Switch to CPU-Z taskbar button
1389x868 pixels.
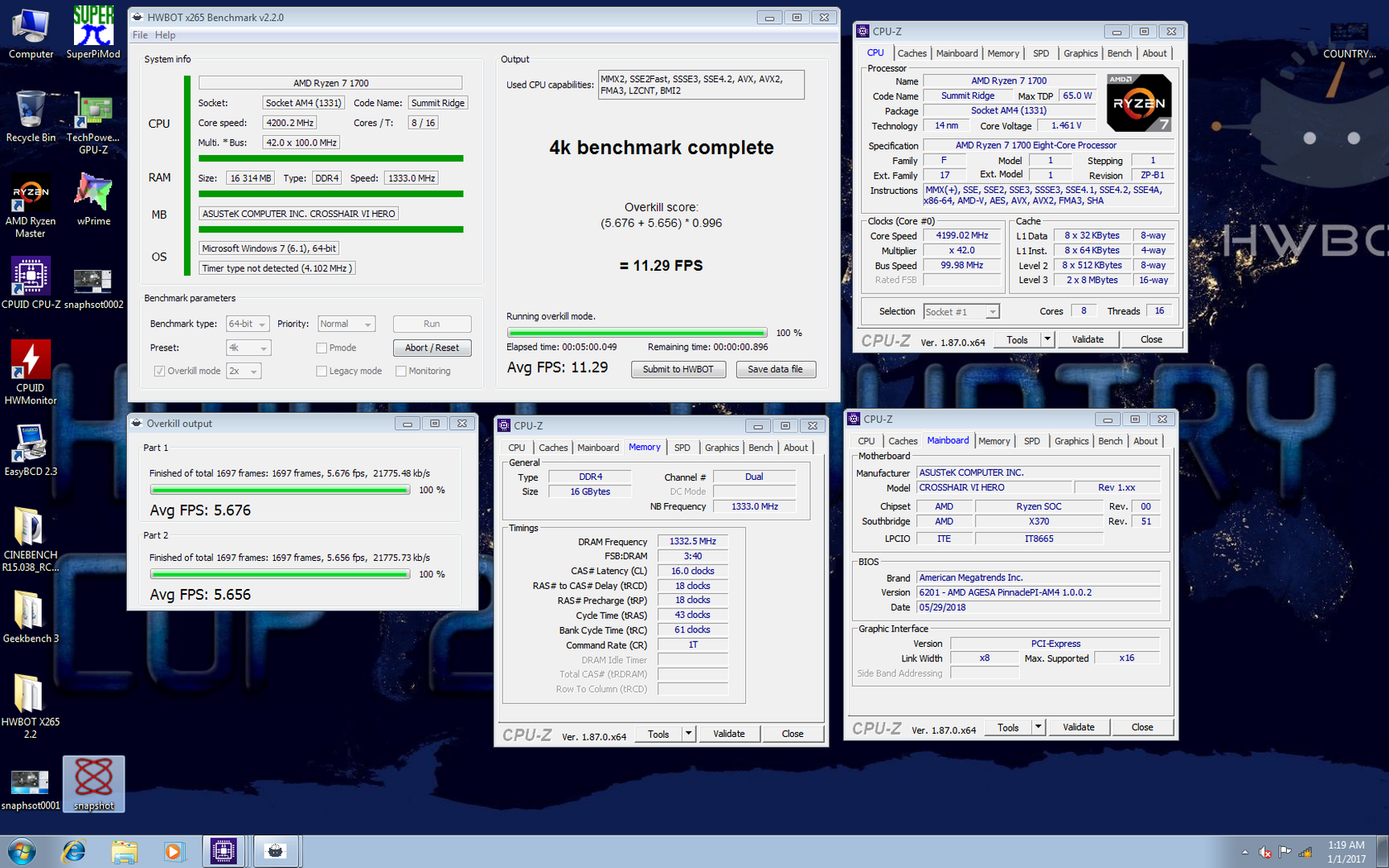(x=223, y=851)
